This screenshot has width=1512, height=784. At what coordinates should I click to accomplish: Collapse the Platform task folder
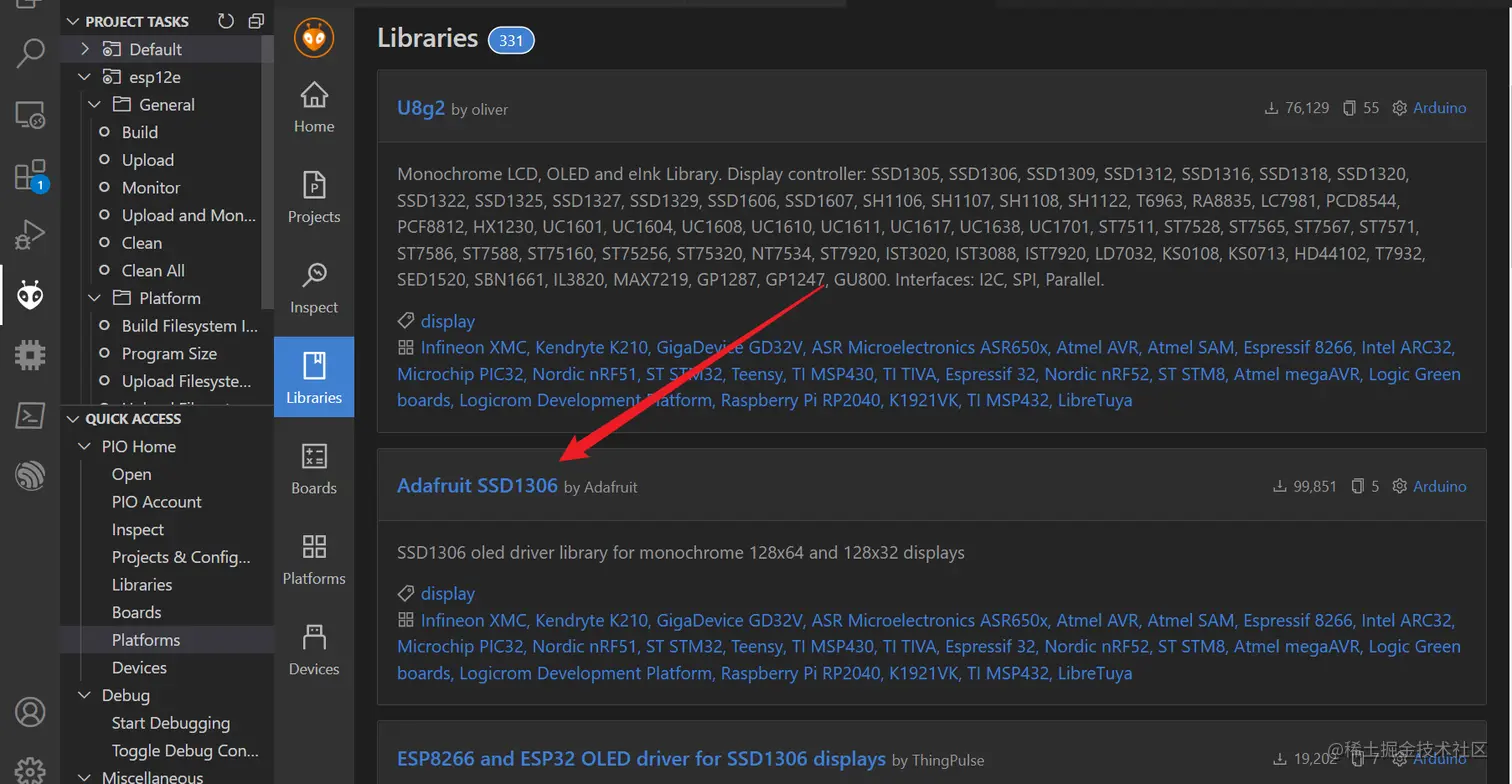click(x=95, y=298)
